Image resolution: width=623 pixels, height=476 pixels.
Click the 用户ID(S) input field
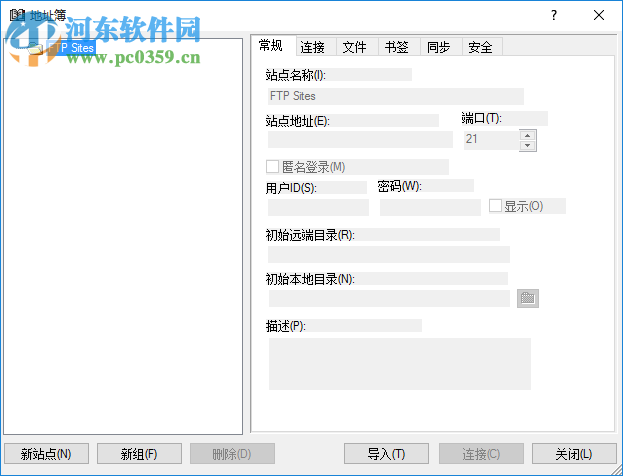click(x=318, y=207)
